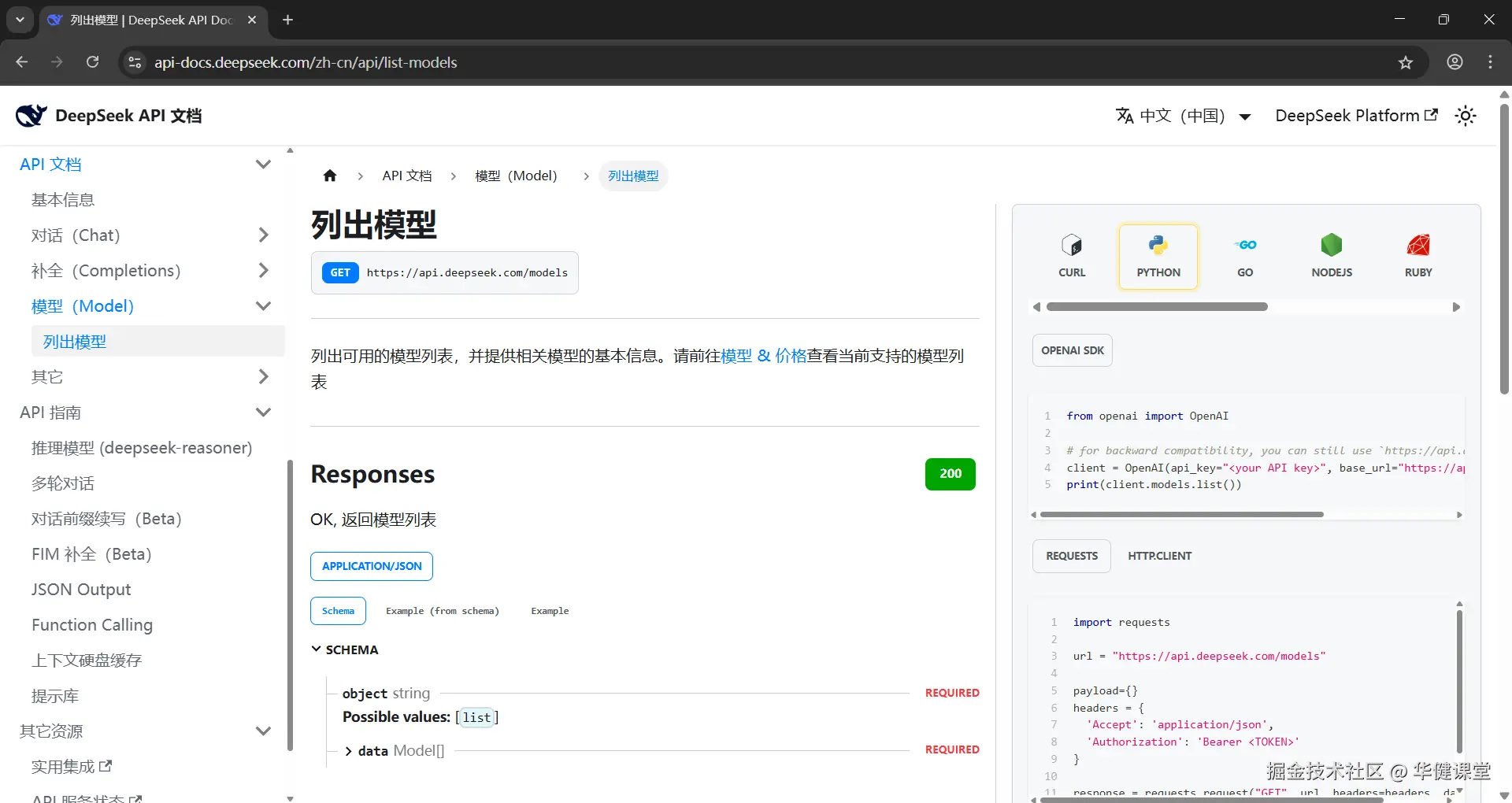Click the API 文档 breadcrumb
1512x803 pixels.
coord(407,176)
